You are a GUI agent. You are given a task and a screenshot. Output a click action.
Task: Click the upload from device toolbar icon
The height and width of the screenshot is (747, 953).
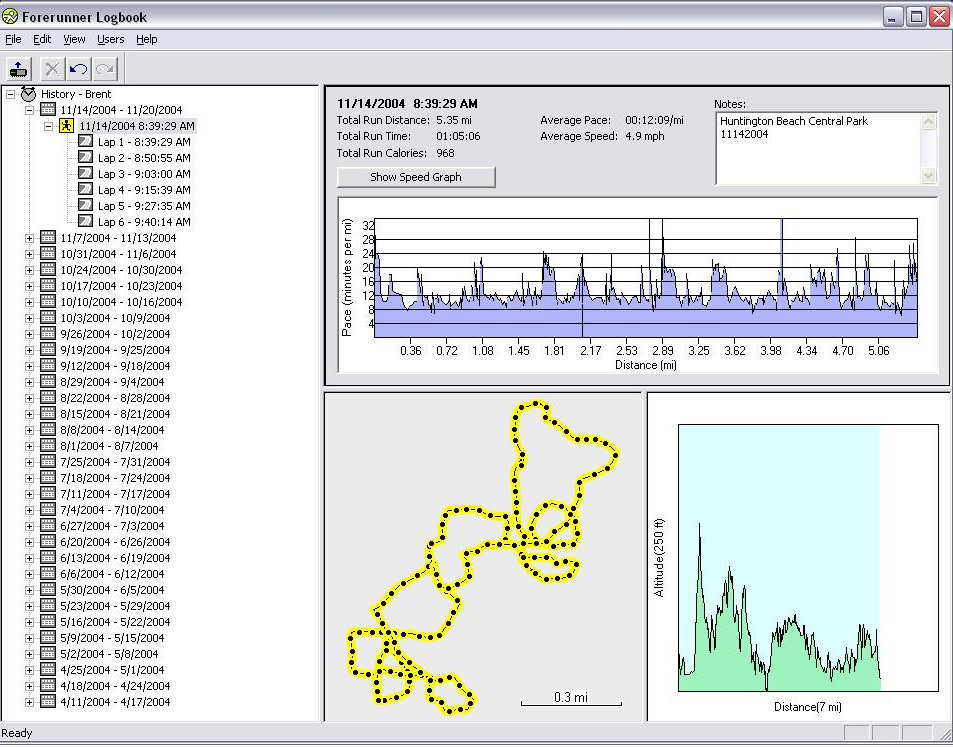[x=19, y=69]
